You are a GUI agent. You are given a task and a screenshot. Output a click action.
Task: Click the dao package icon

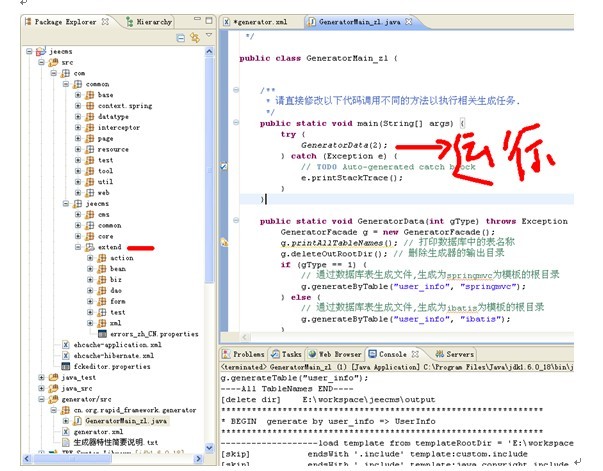102,290
